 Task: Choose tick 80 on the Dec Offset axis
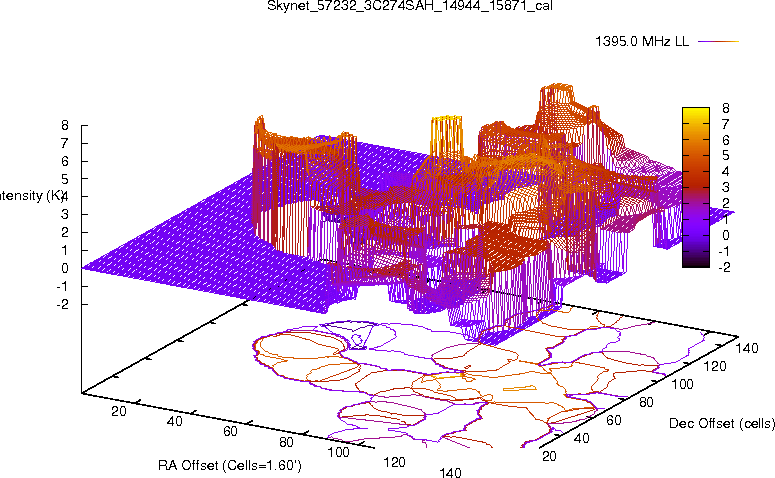click(x=646, y=402)
